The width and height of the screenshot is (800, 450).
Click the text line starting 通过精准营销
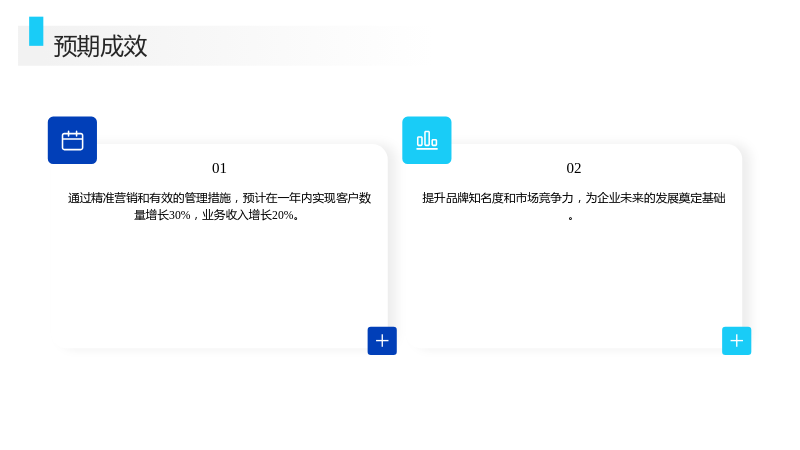point(219,198)
